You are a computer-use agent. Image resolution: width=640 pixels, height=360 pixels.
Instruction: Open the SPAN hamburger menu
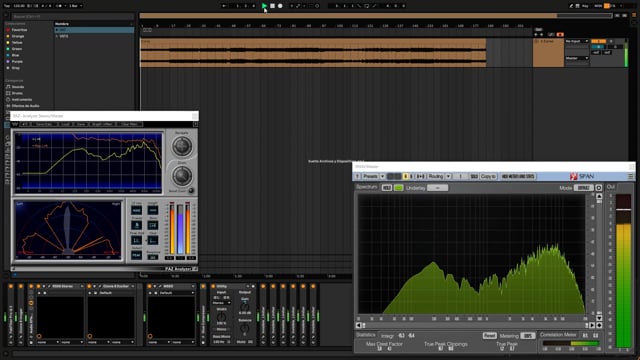(x=630, y=176)
